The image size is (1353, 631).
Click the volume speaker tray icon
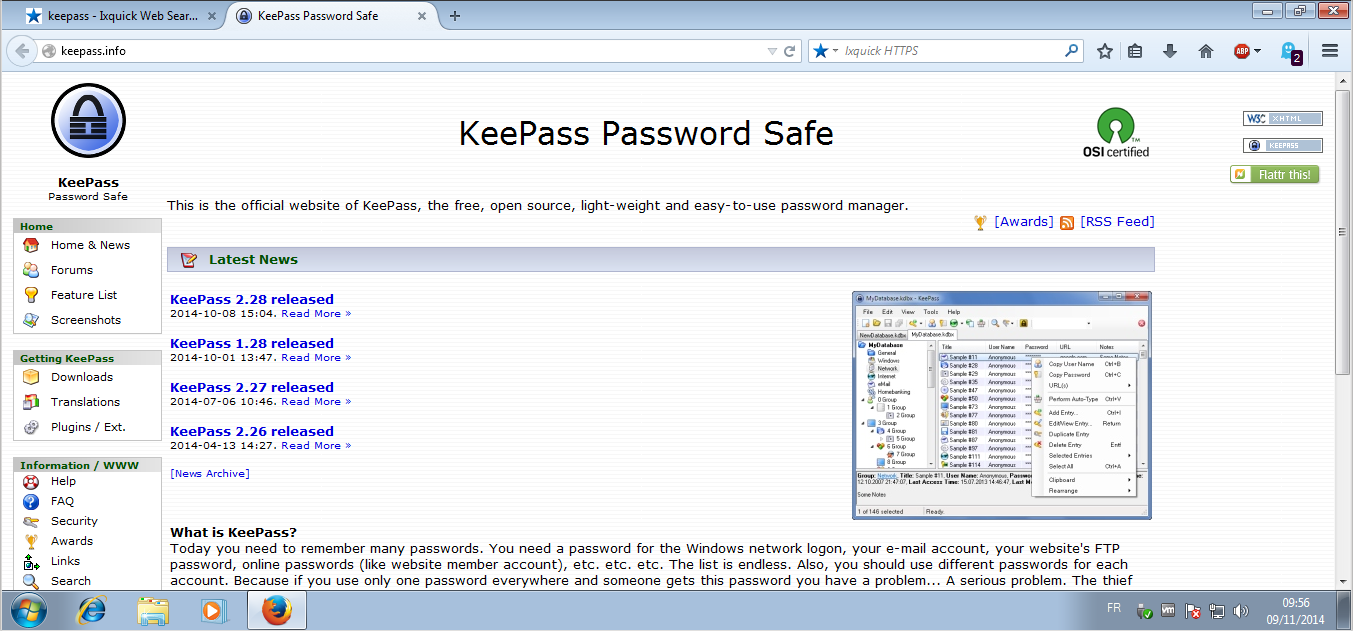pyautogui.click(x=1241, y=610)
